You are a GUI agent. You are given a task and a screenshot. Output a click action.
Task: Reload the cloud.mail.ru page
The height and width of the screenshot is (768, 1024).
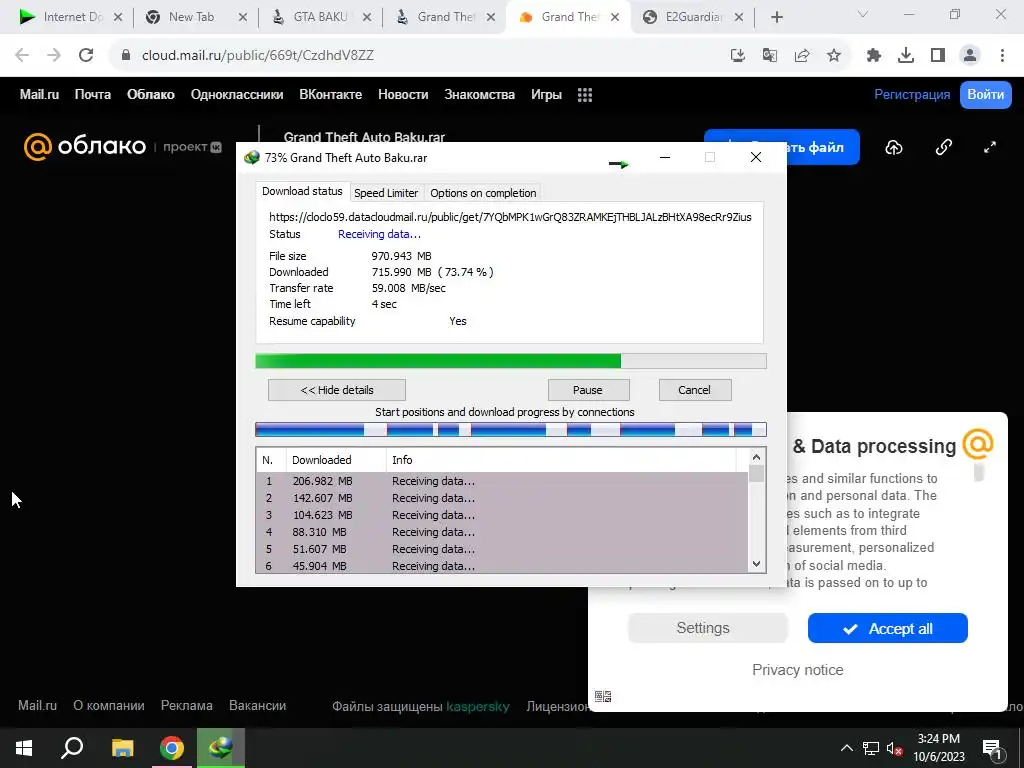(86, 56)
